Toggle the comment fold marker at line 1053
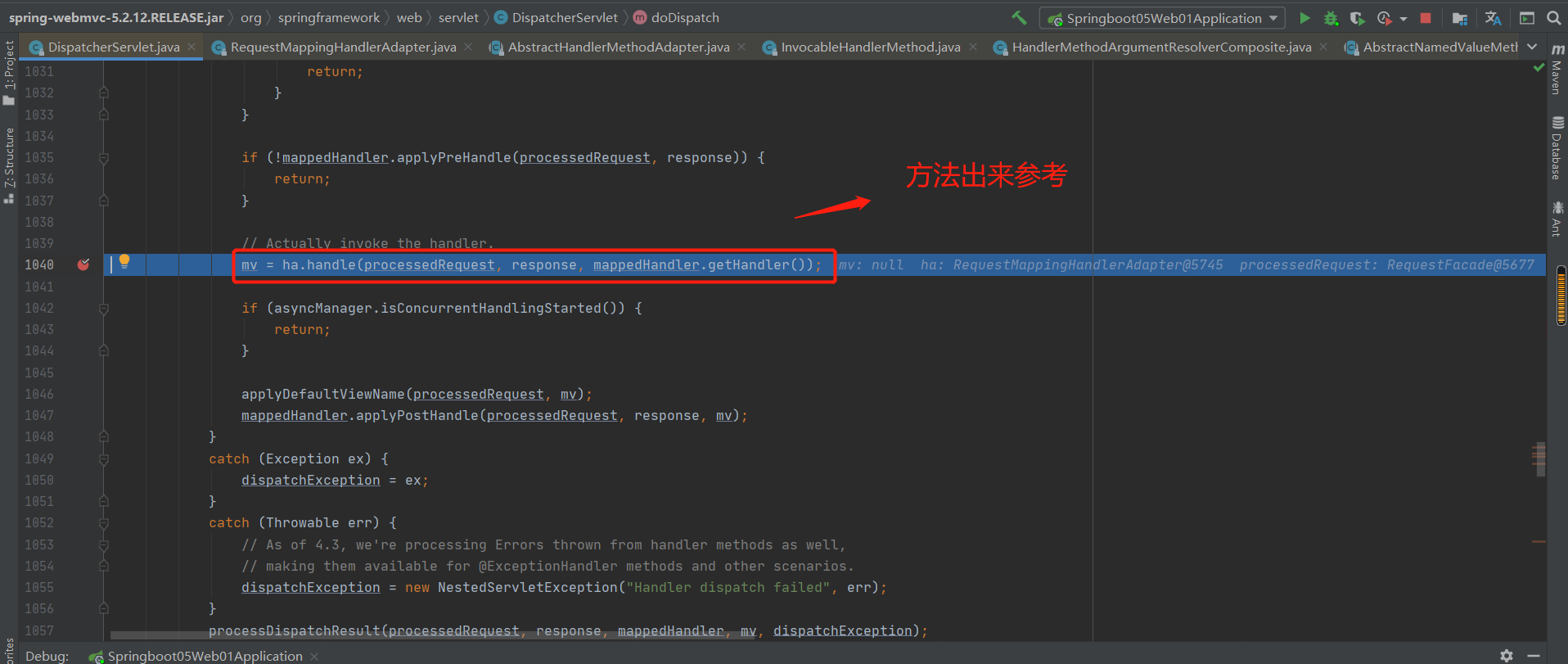Image resolution: width=1568 pixels, height=664 pixels. coord(104,544)
